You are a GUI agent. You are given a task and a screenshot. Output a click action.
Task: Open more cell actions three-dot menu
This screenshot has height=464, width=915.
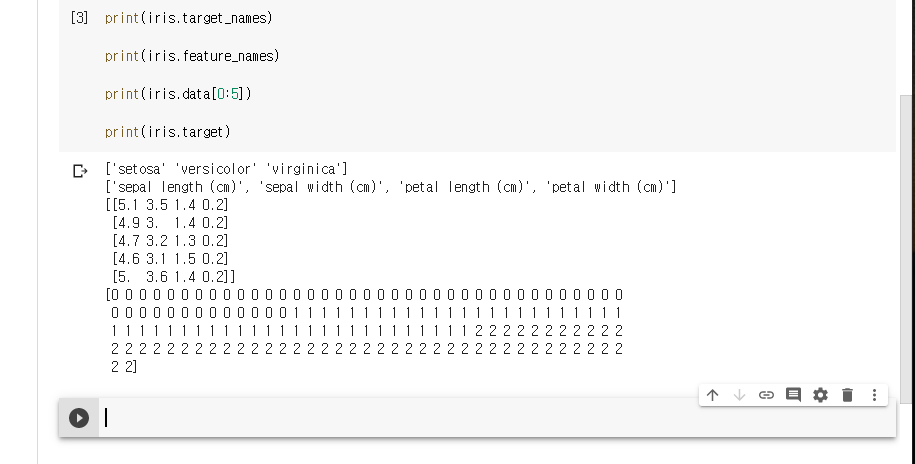(874, 395)
